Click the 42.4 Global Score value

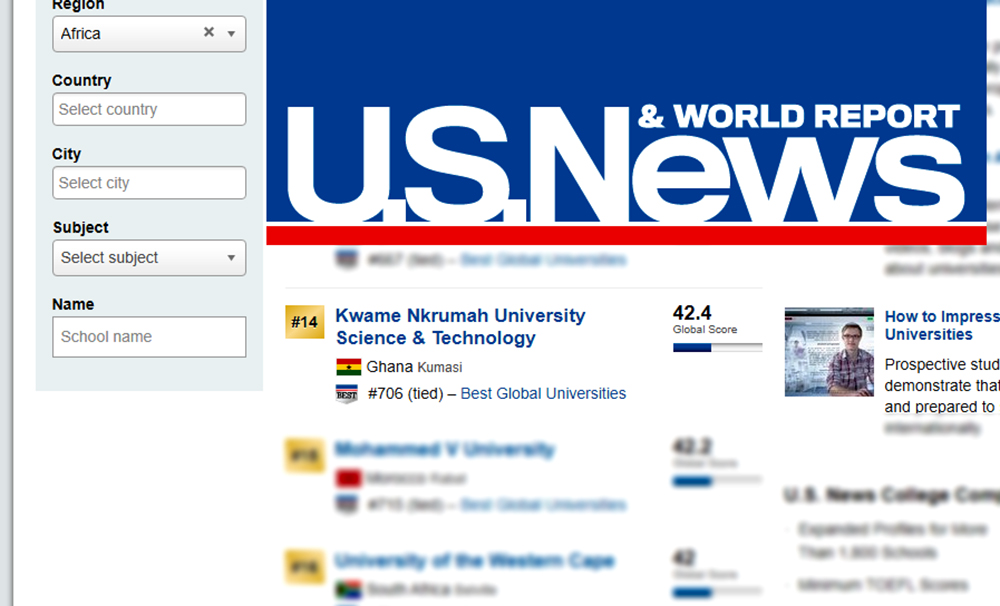tap(692, 313)
